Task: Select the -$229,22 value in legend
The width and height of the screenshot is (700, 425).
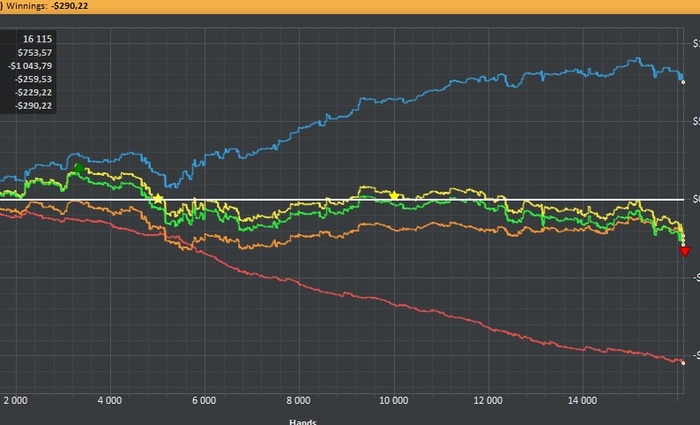Action: coord(33,92)
